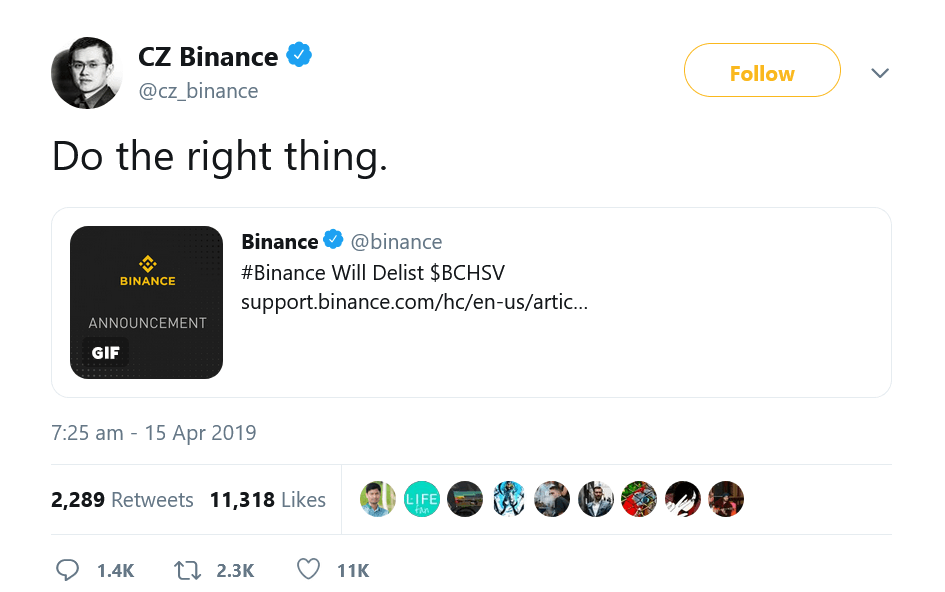Open the @binance handle in the quoted tweet
Image resolution: width=945 pixels, height=592 pixels.
(x=399, y=240)
